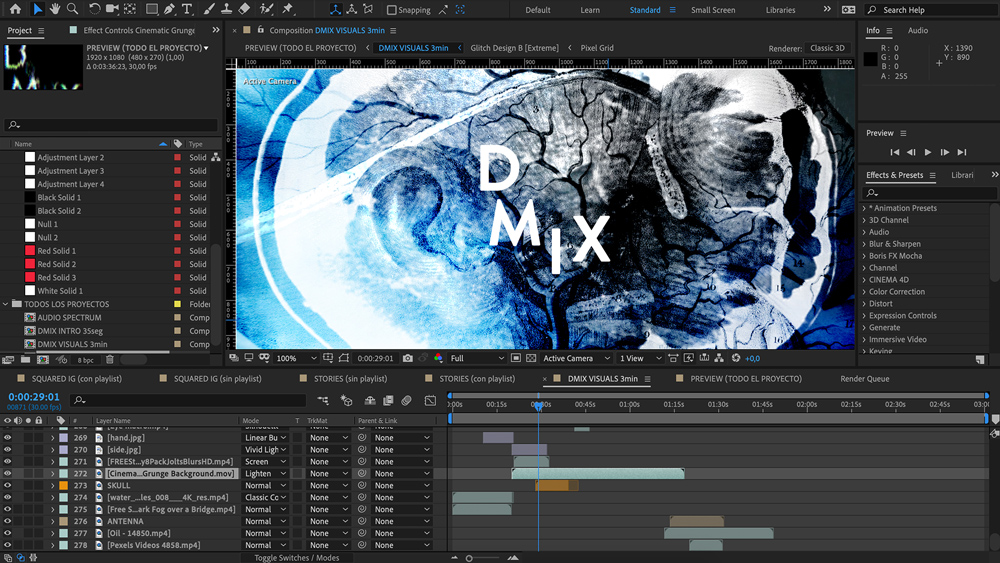
Task: Open the show channel RGB icon
Action: point(438,358)
